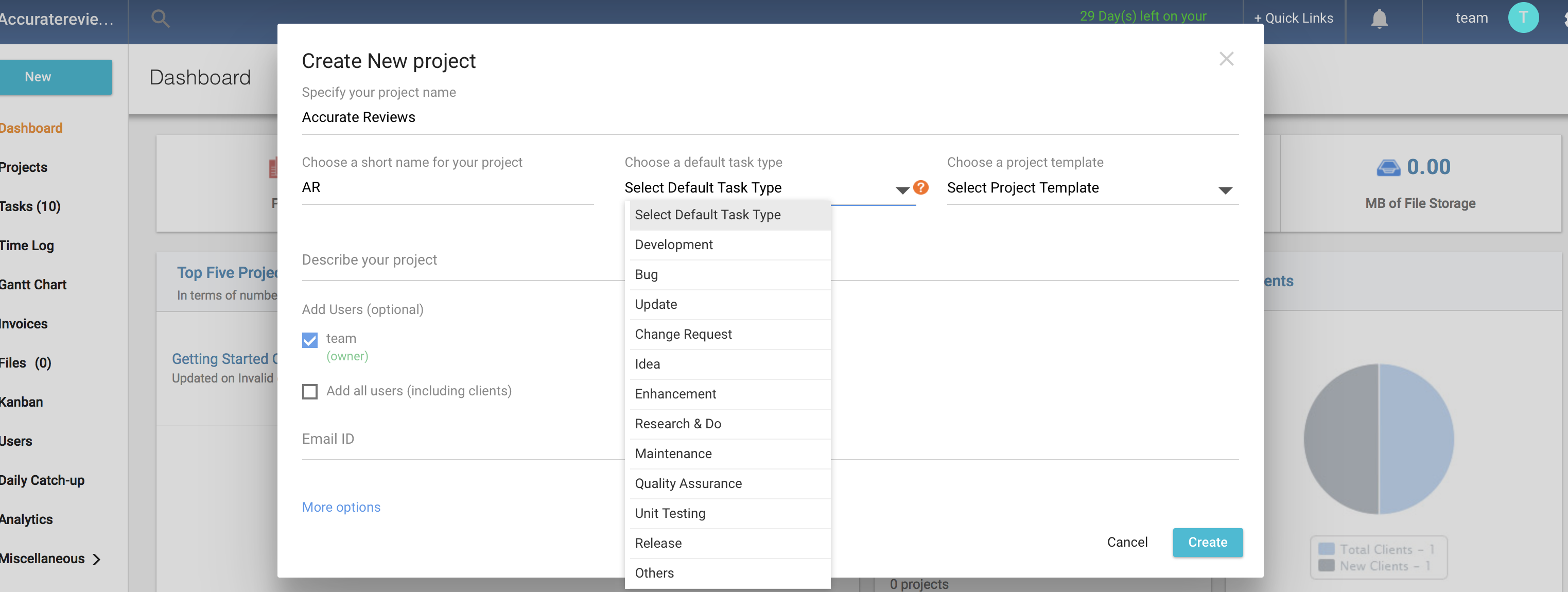Click the search magnifier icon
The image size is (1568, 592).
click(x=160, y=18)
